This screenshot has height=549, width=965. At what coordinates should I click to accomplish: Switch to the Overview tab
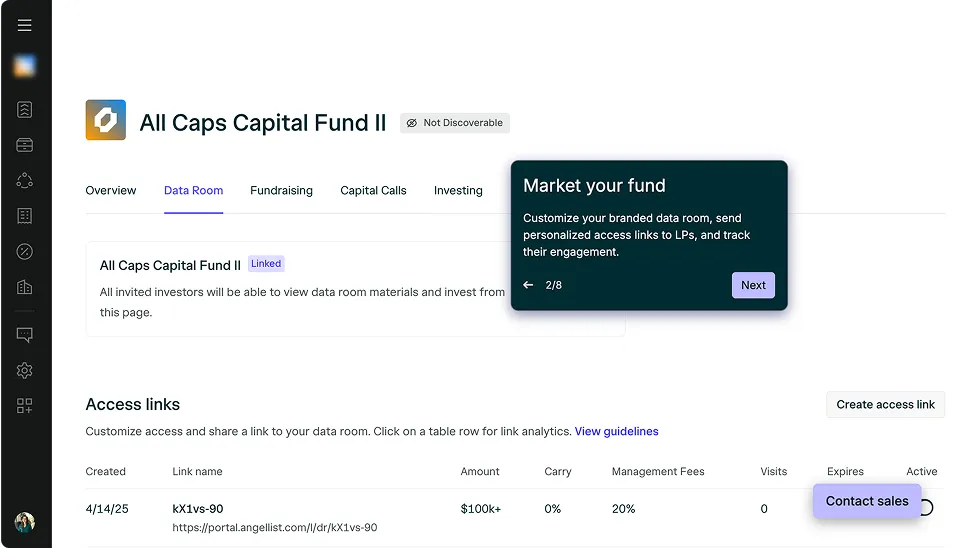111,191
